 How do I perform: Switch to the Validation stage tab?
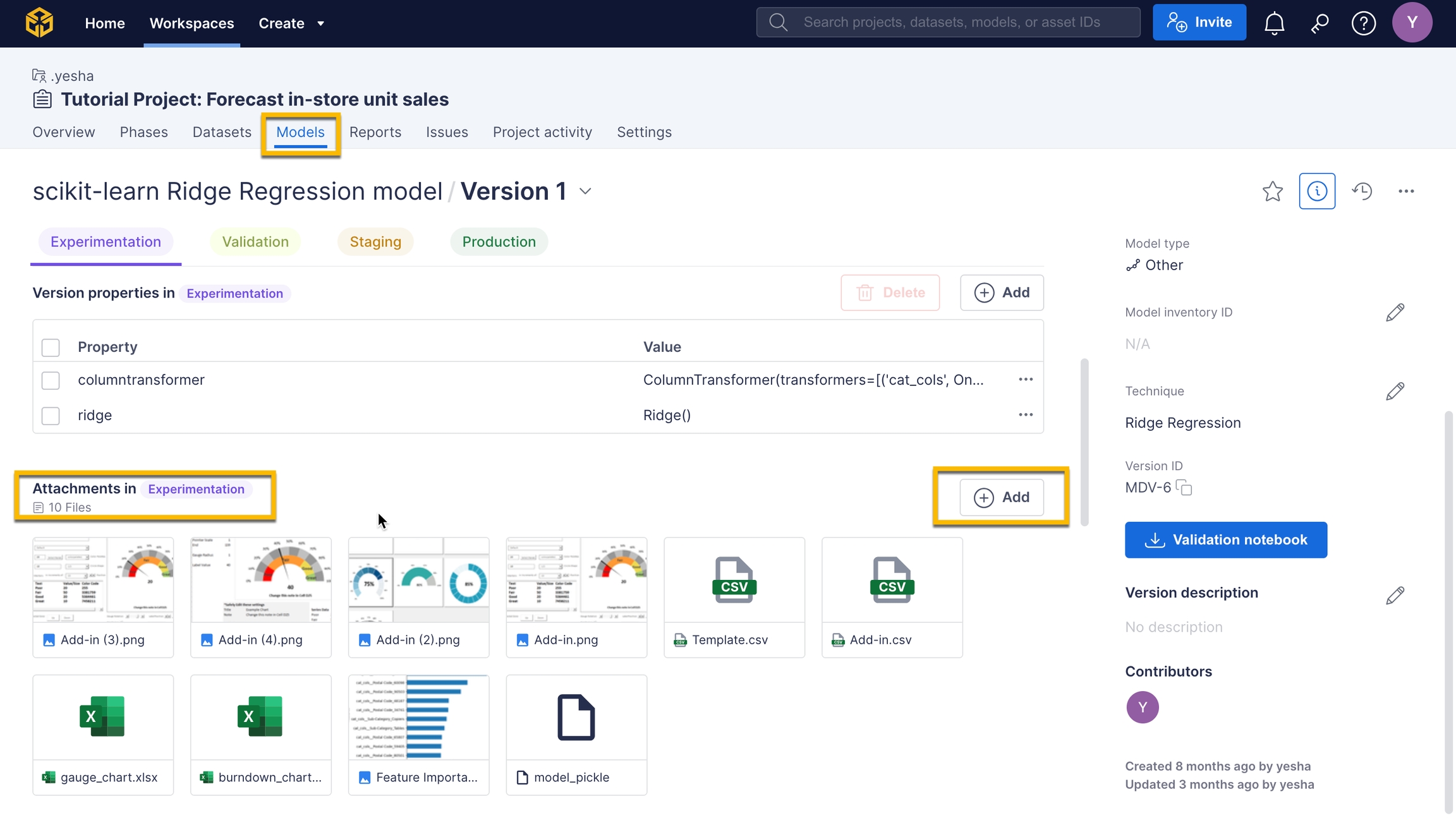coord(255,242)
